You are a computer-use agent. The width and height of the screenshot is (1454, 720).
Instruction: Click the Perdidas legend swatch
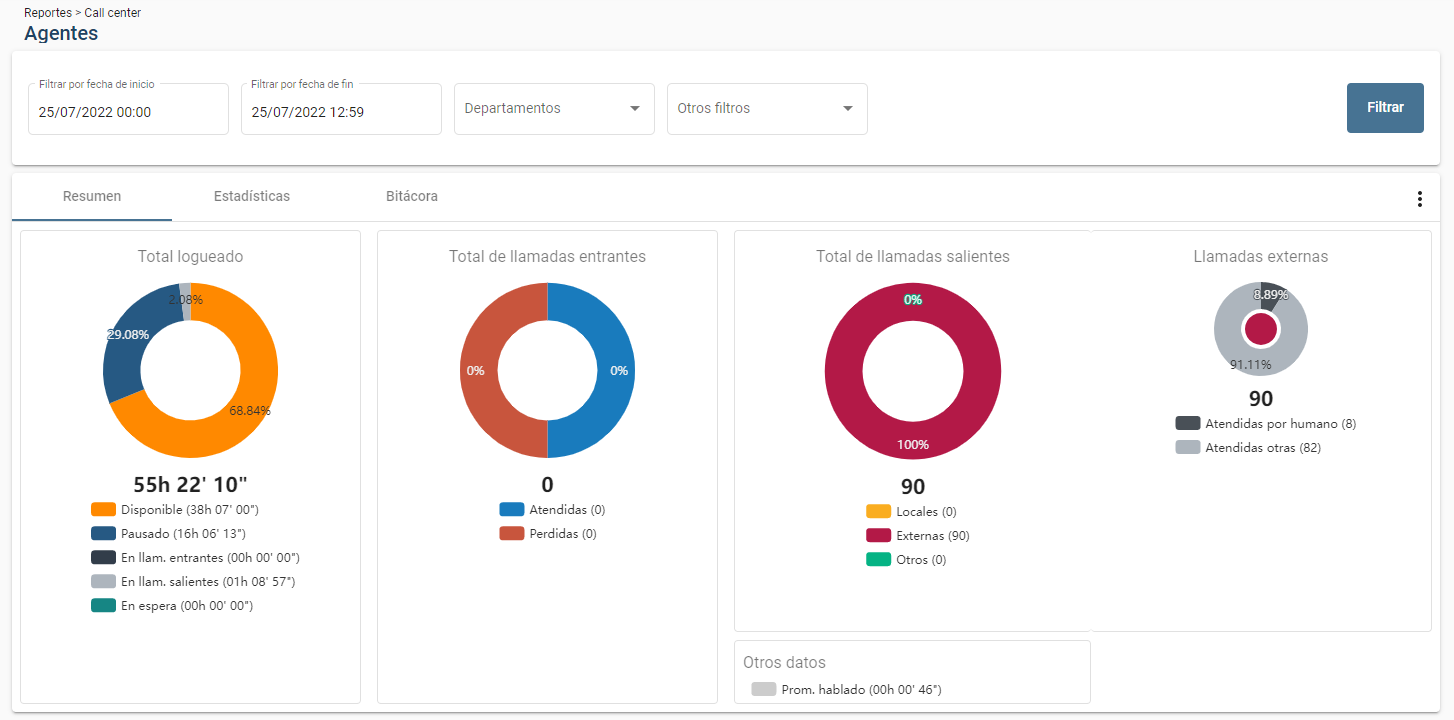(x=512, y=534)
